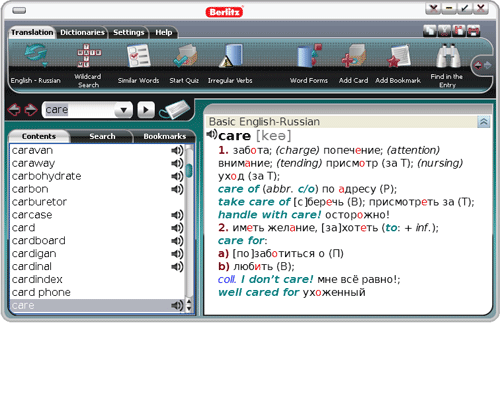The image size is (500, 405).
Task: Play the sound for carbon
Action: coord(177,189)
